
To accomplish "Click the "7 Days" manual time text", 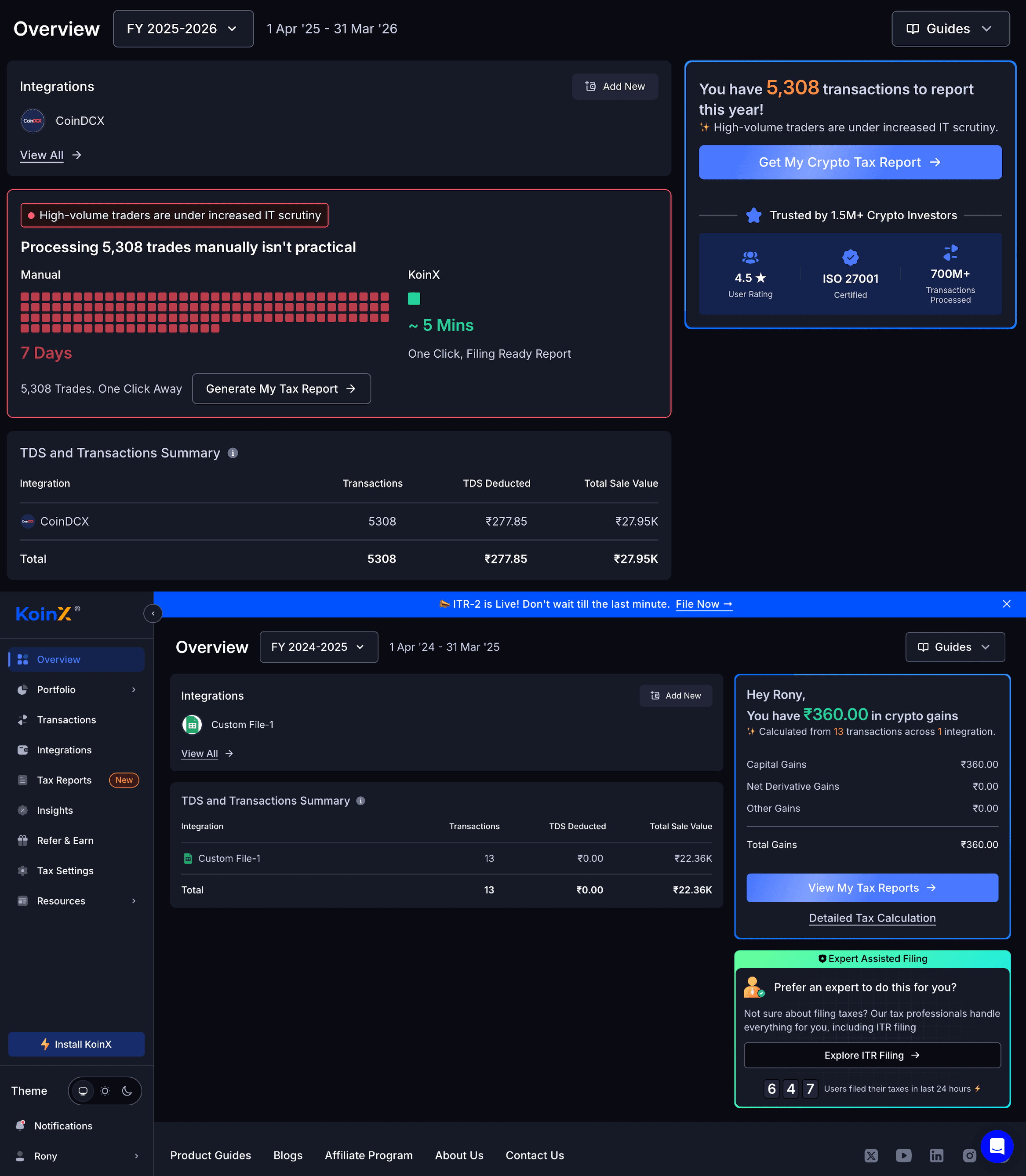I will click(46, 352).
